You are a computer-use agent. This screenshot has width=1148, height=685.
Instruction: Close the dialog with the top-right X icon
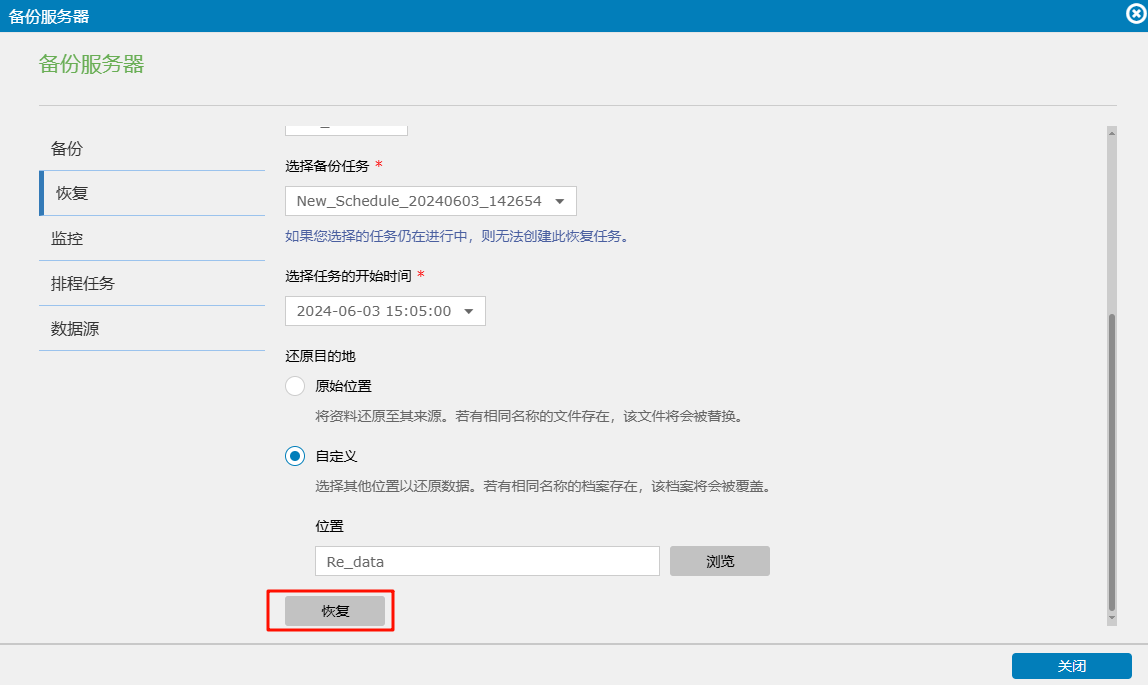(x=1134, y=15)
